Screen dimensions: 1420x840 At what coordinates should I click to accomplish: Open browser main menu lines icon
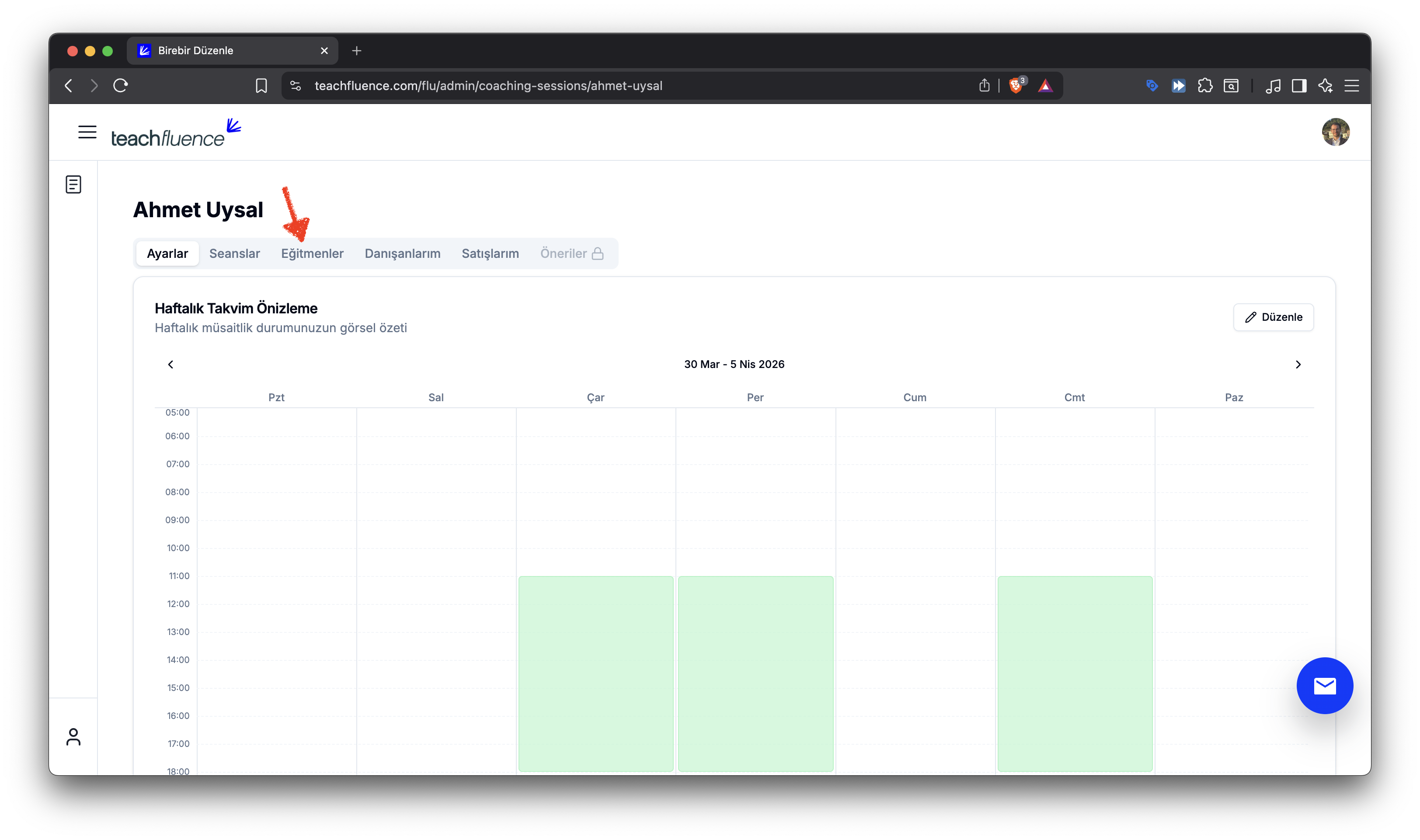1351,86
